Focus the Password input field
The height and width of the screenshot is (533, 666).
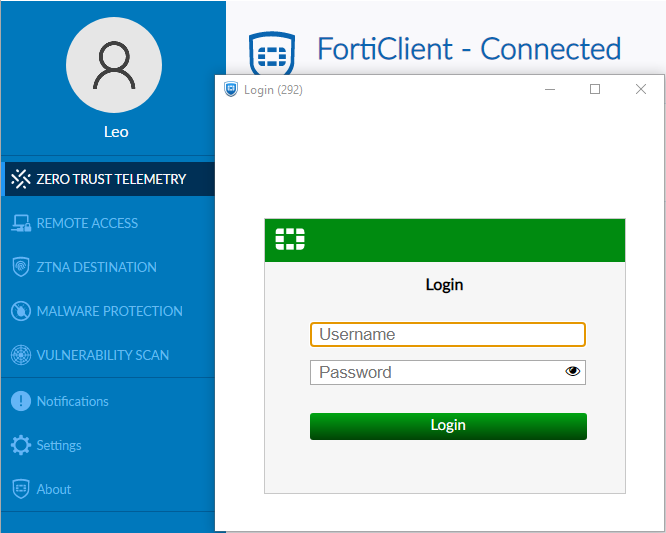(448, 372)
